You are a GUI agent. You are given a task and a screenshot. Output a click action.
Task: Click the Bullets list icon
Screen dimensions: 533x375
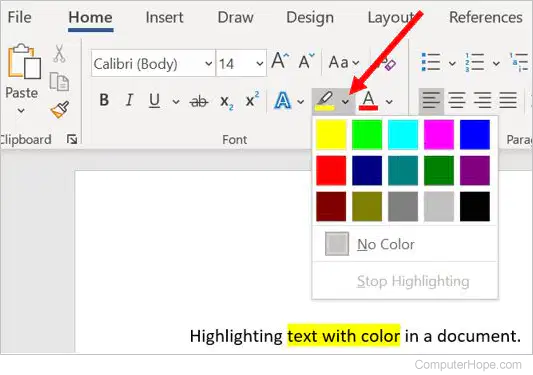[x=431, y=62]
